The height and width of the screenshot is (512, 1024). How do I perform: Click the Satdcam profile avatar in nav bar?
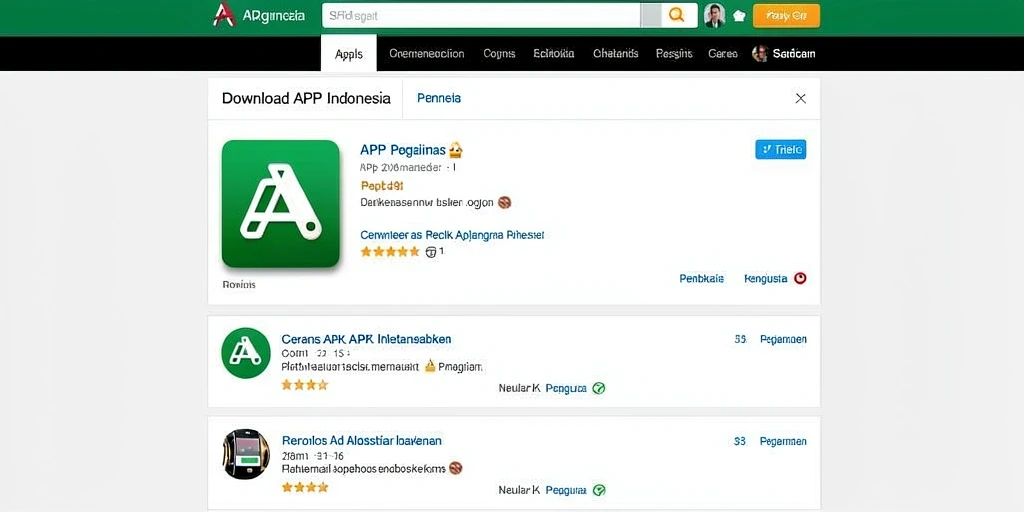760,54
